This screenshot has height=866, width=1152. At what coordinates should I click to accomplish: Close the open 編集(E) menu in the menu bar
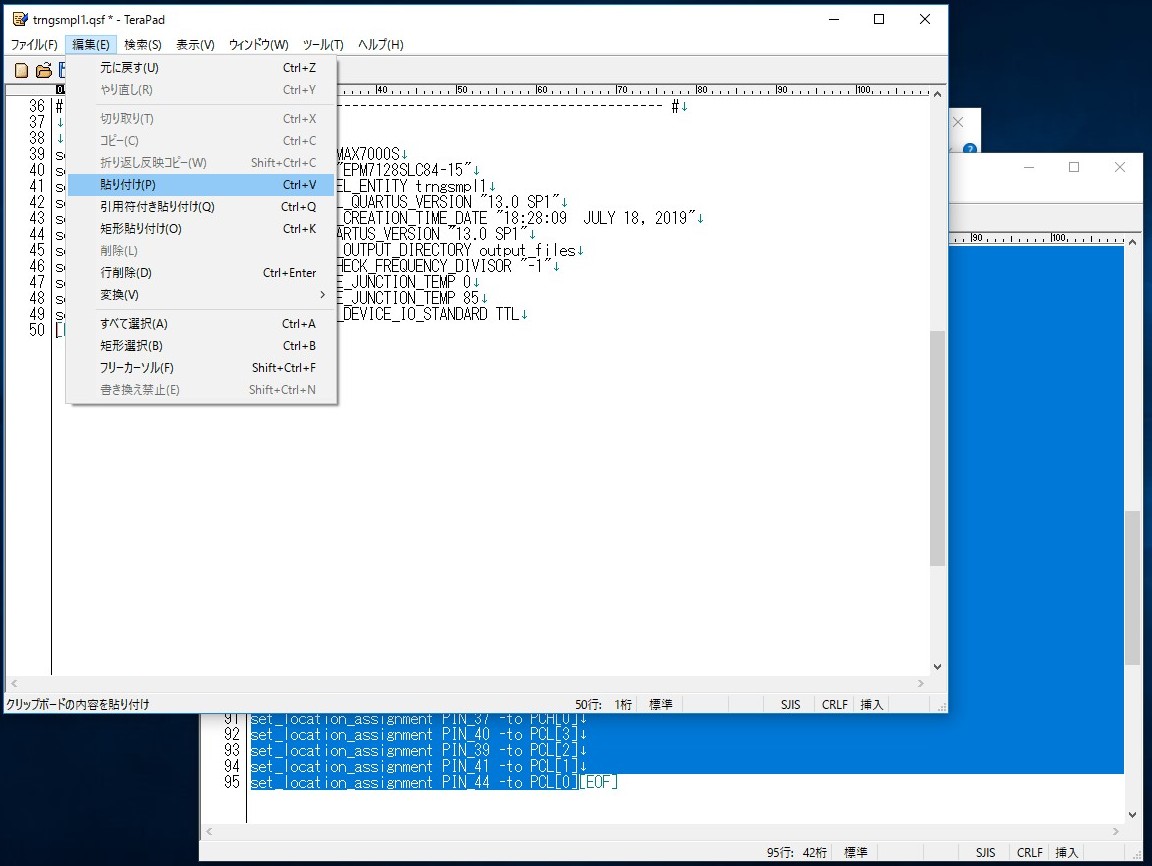click(x=90, y=45)
